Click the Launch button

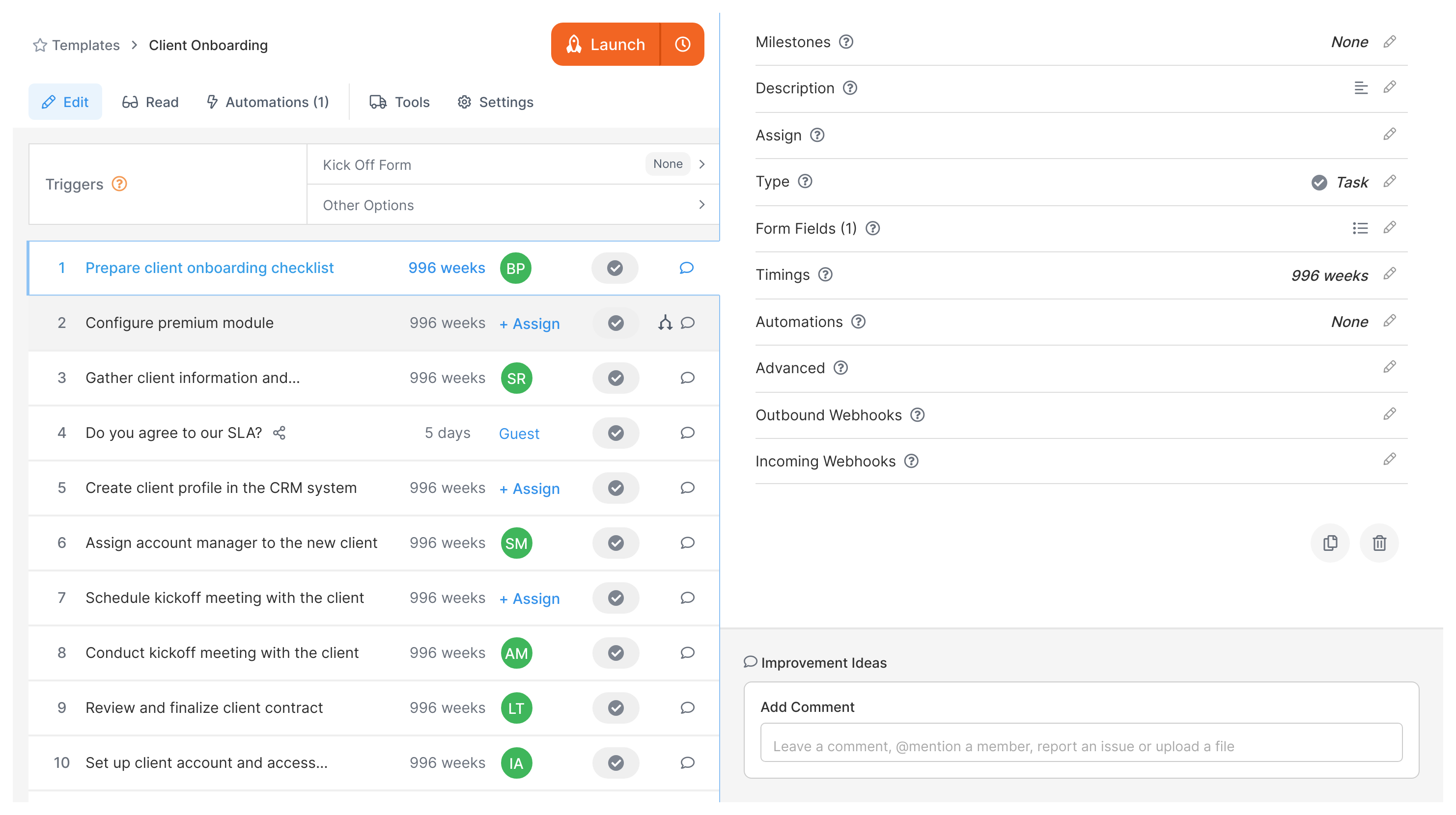pyautogui.click(x=605, y=44)
